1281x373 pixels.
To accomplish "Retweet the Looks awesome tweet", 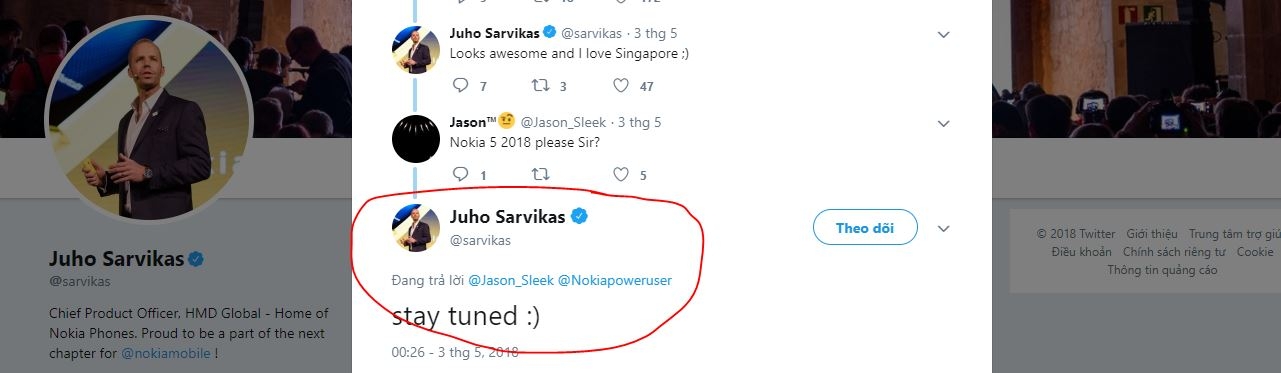I will [x=541, y=86].
